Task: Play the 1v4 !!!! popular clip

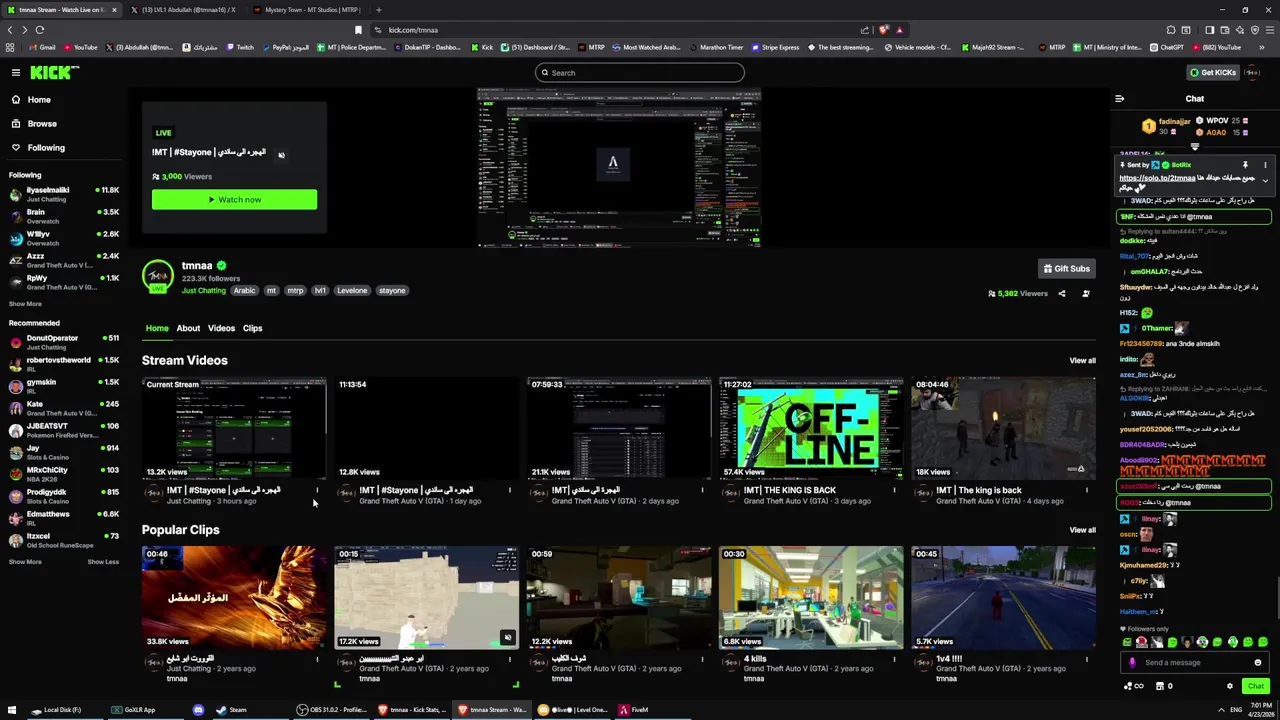Action: tap(1003, 597)
